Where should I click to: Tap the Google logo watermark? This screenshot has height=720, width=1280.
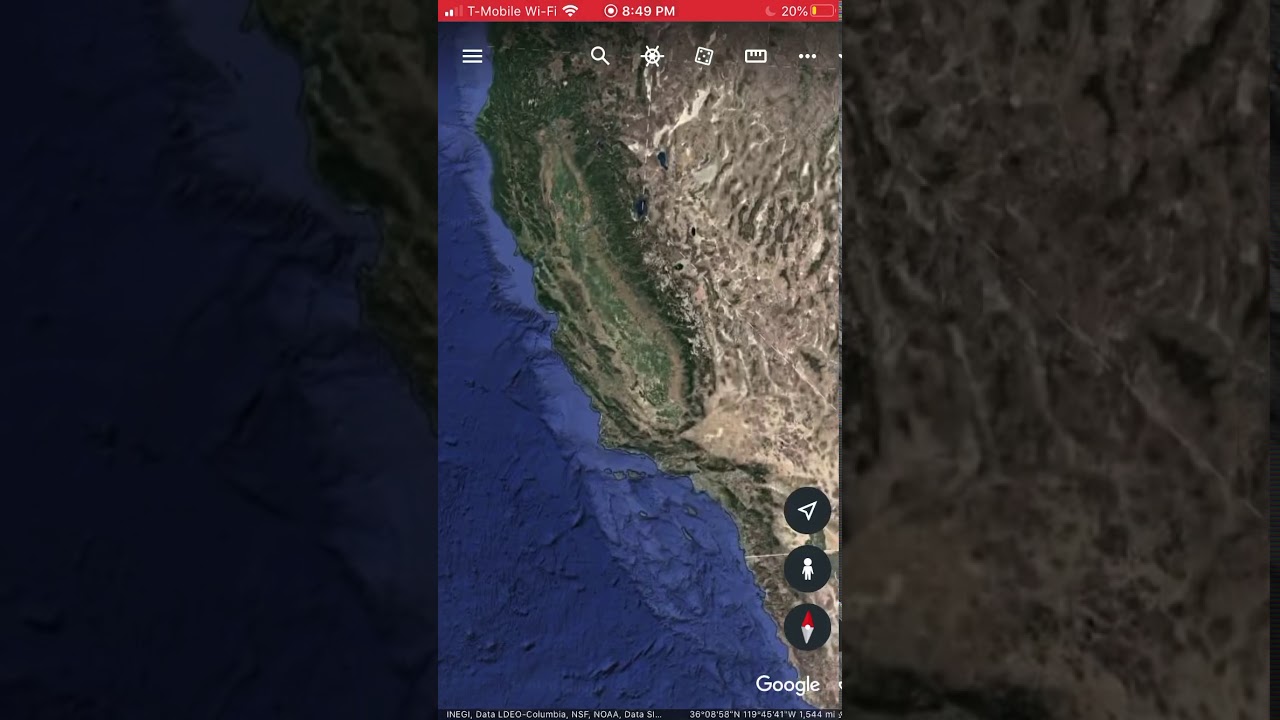(788, 685)
